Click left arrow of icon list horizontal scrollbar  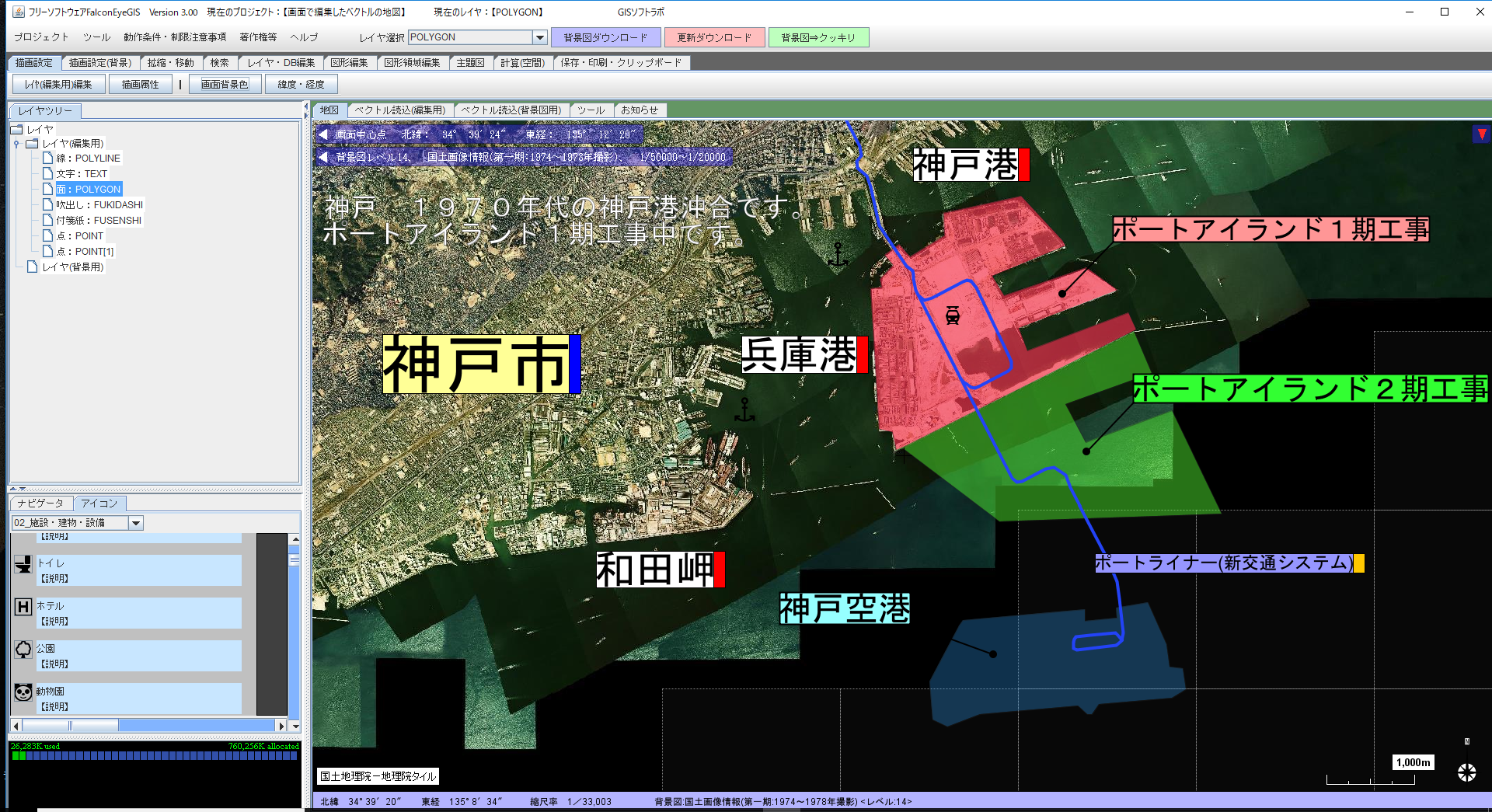(16, 726)
